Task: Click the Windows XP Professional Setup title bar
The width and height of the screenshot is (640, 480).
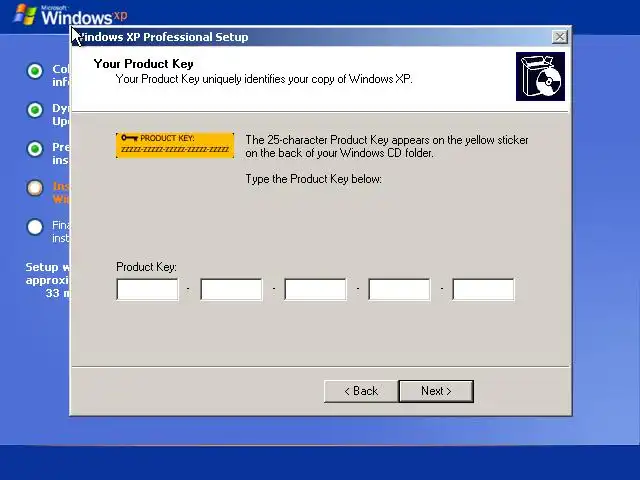Action: tap(320, 37)
